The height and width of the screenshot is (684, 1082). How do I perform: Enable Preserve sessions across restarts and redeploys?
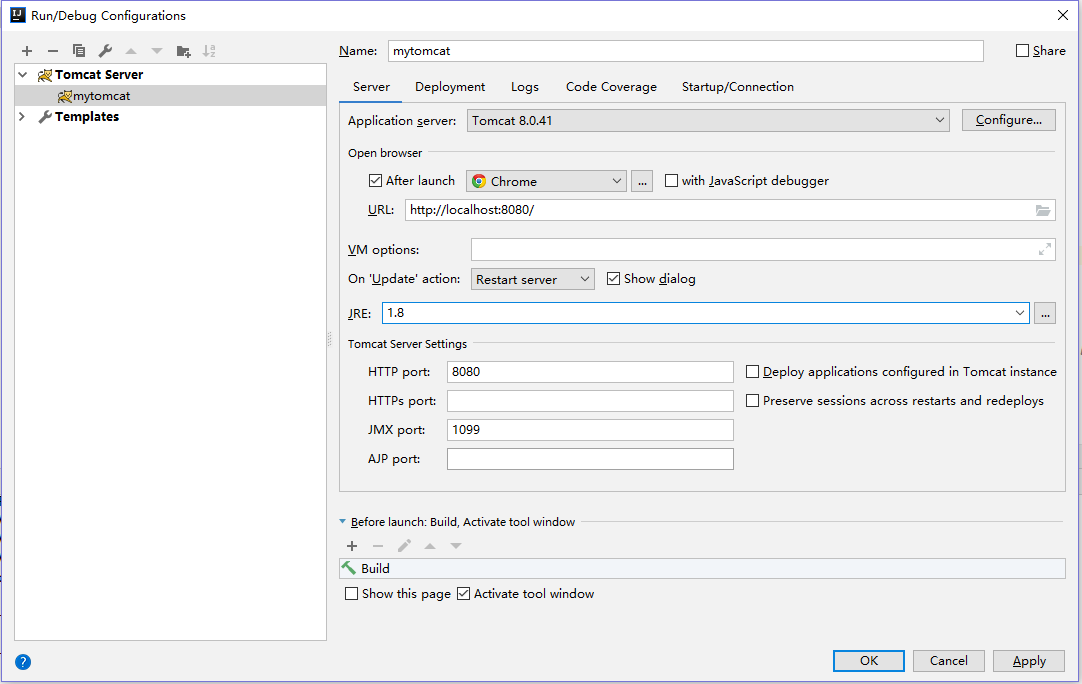(752, 401)
